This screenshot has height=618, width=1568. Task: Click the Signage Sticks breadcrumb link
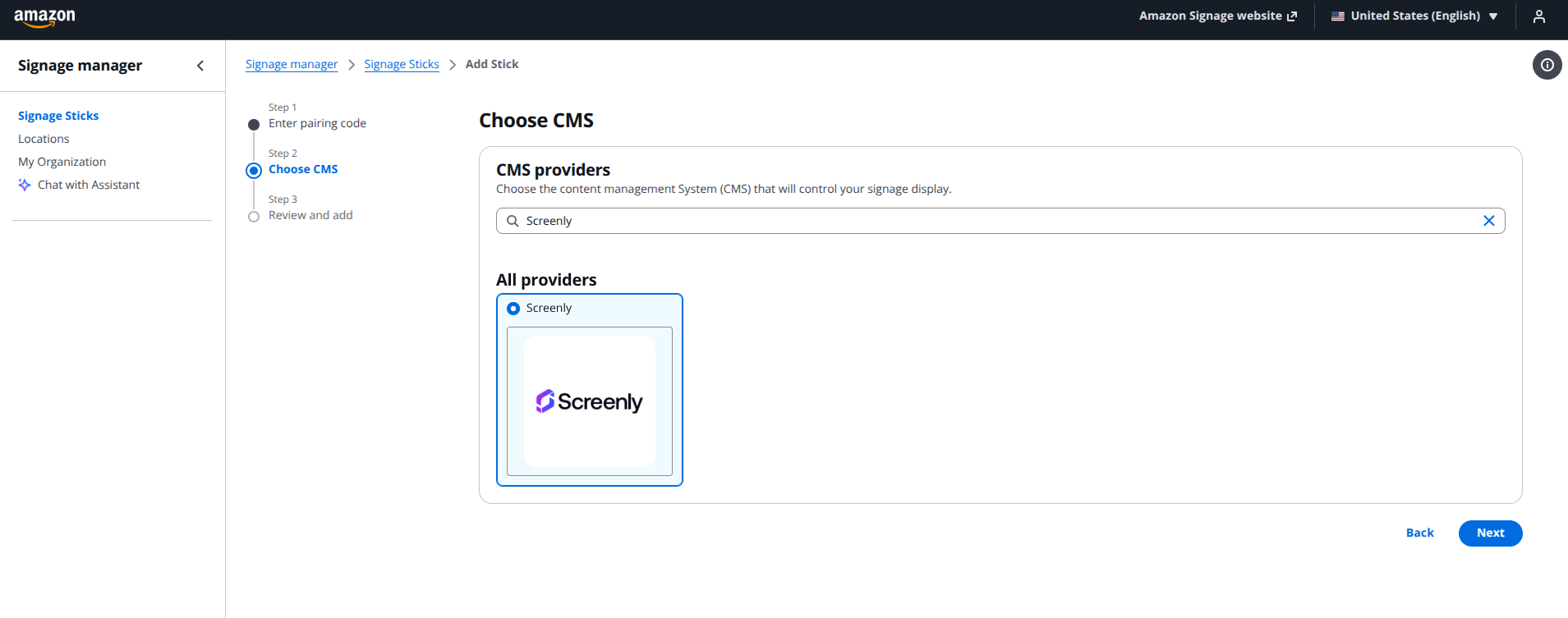[402, 64]
